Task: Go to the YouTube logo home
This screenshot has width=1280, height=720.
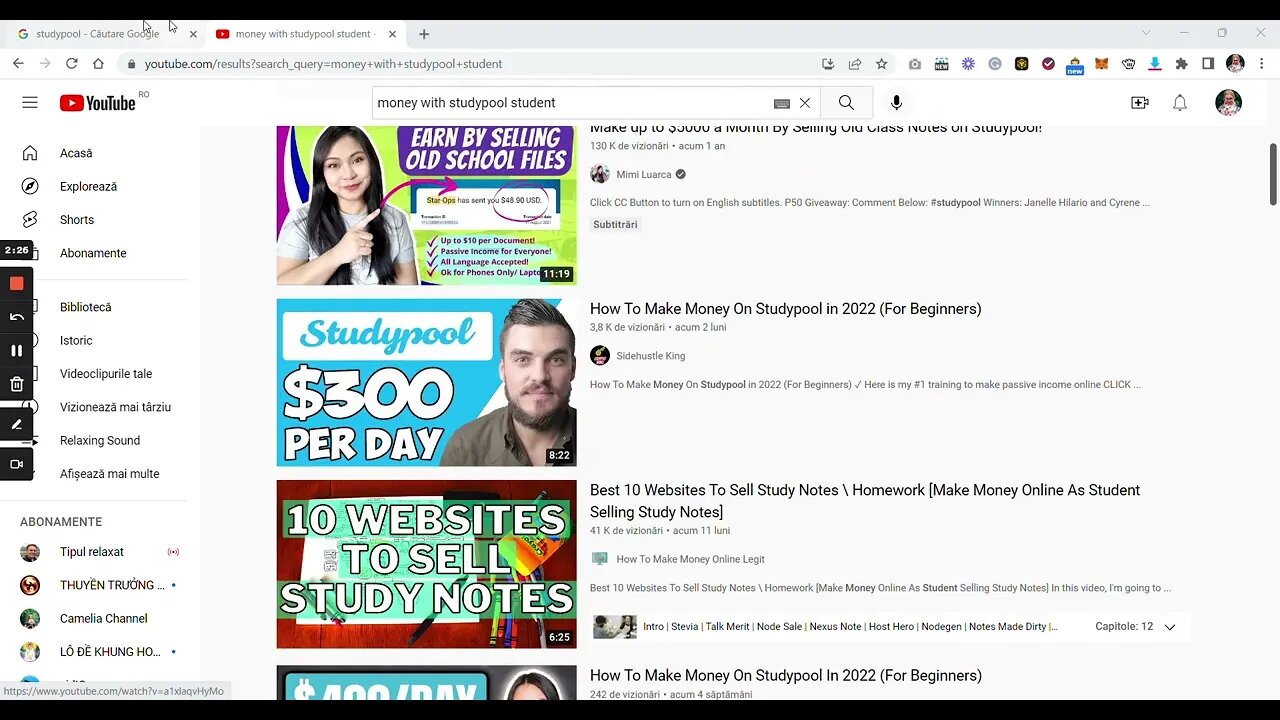Action: (98, 103)
